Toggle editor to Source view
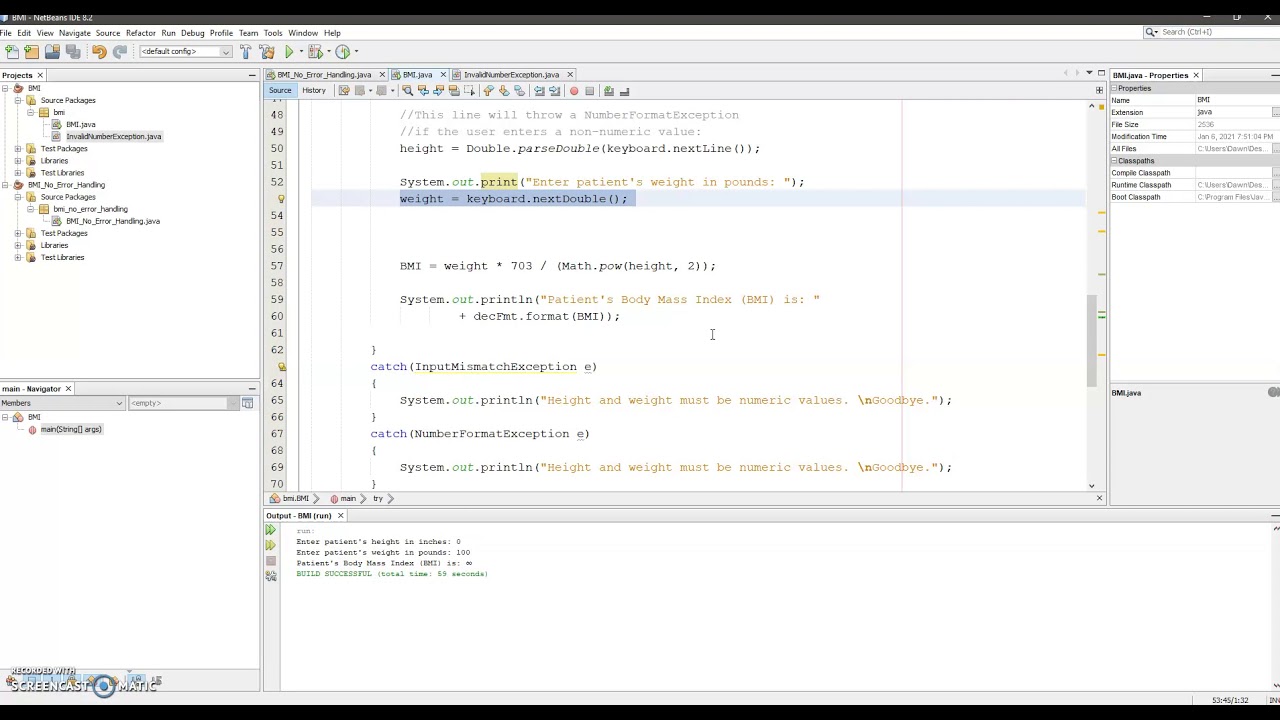 280,91
